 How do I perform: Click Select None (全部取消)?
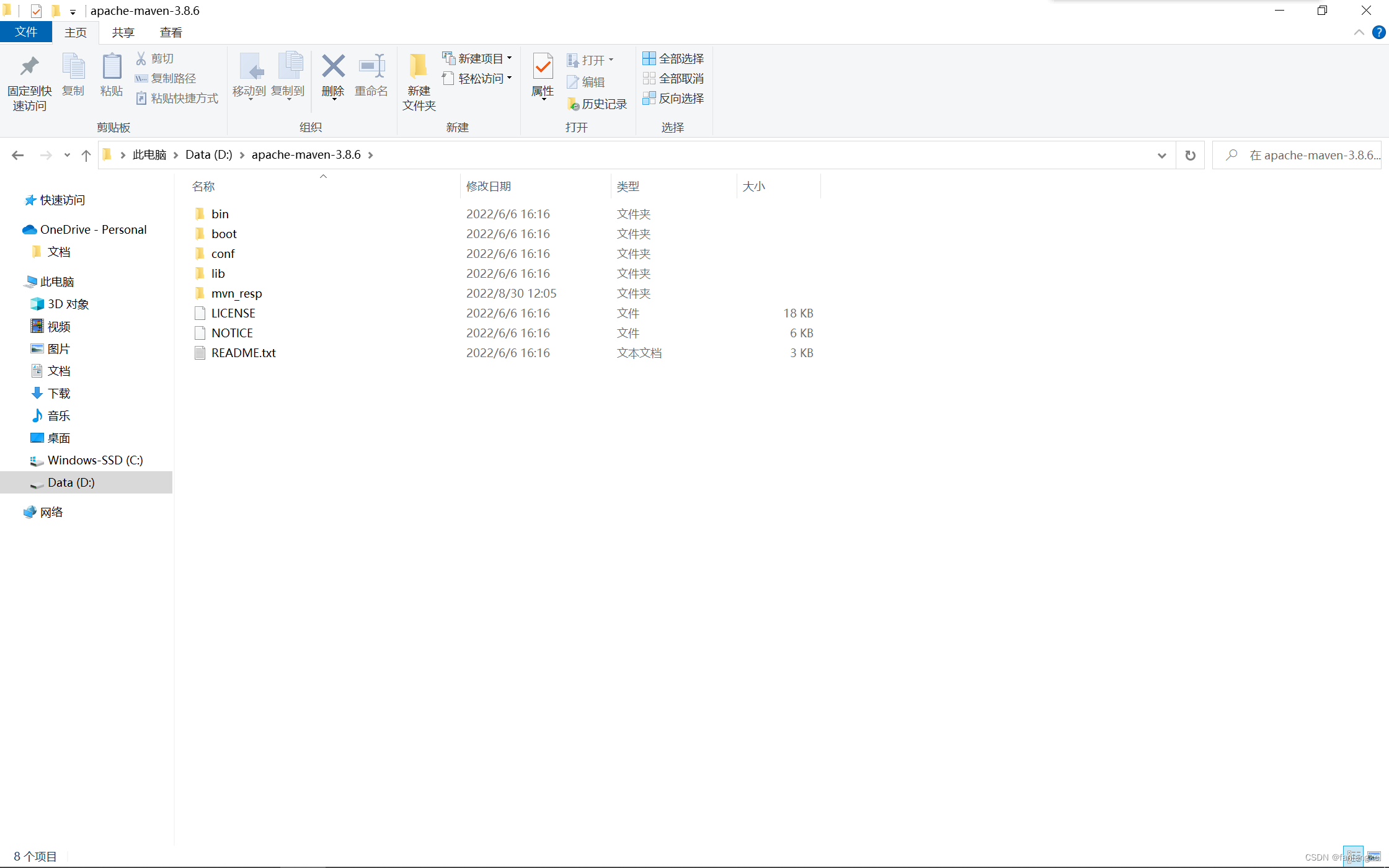point(673,78)
